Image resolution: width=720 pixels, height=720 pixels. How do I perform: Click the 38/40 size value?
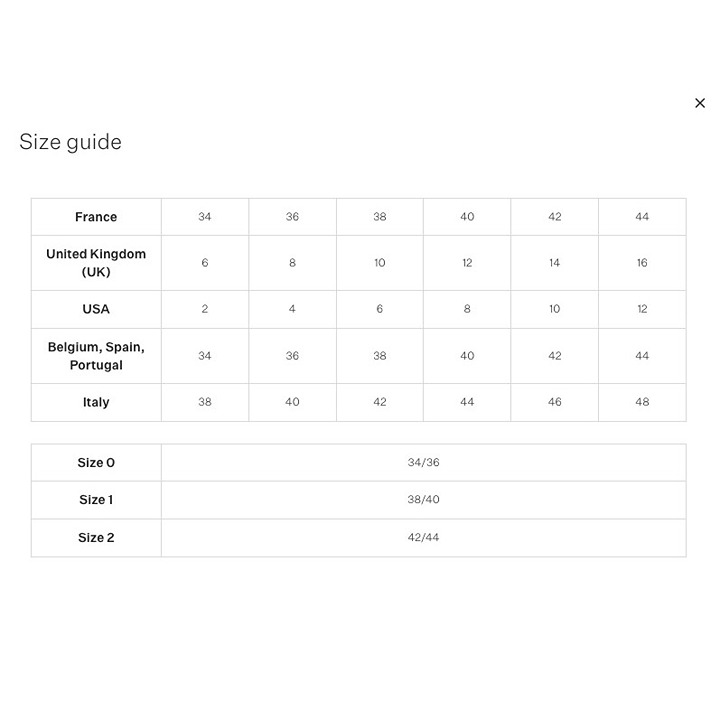tap(423, 500)
